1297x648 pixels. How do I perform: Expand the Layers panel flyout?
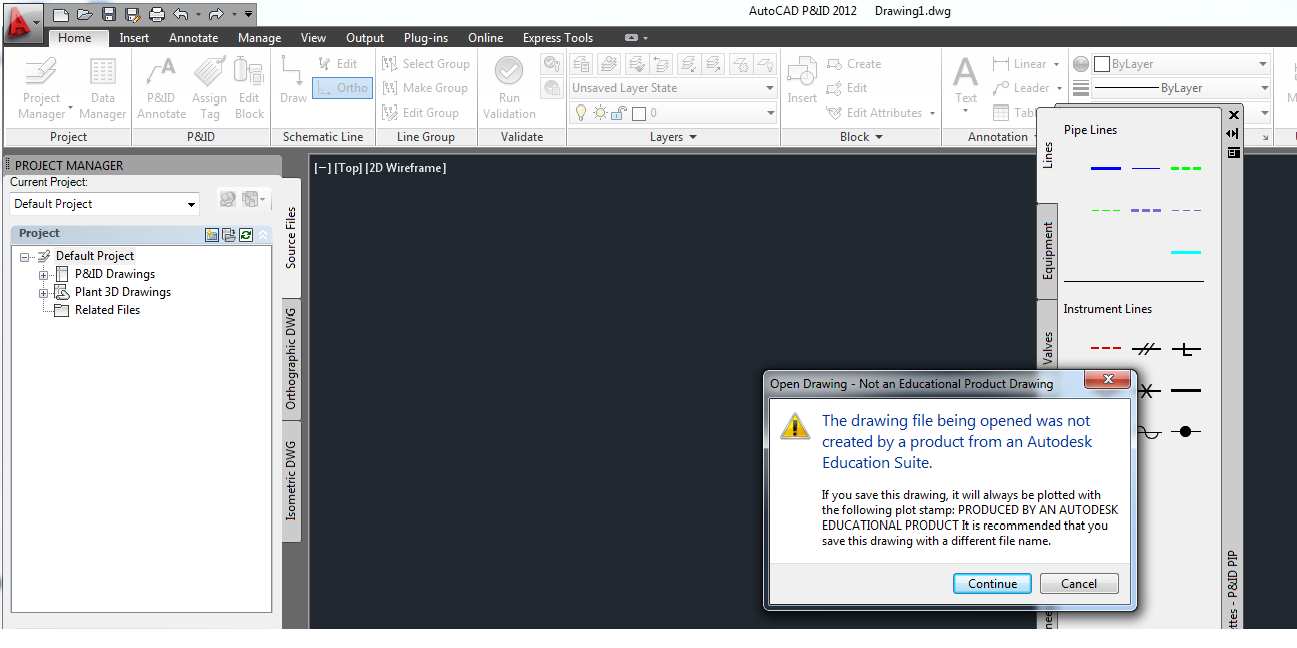click(672, 137)
